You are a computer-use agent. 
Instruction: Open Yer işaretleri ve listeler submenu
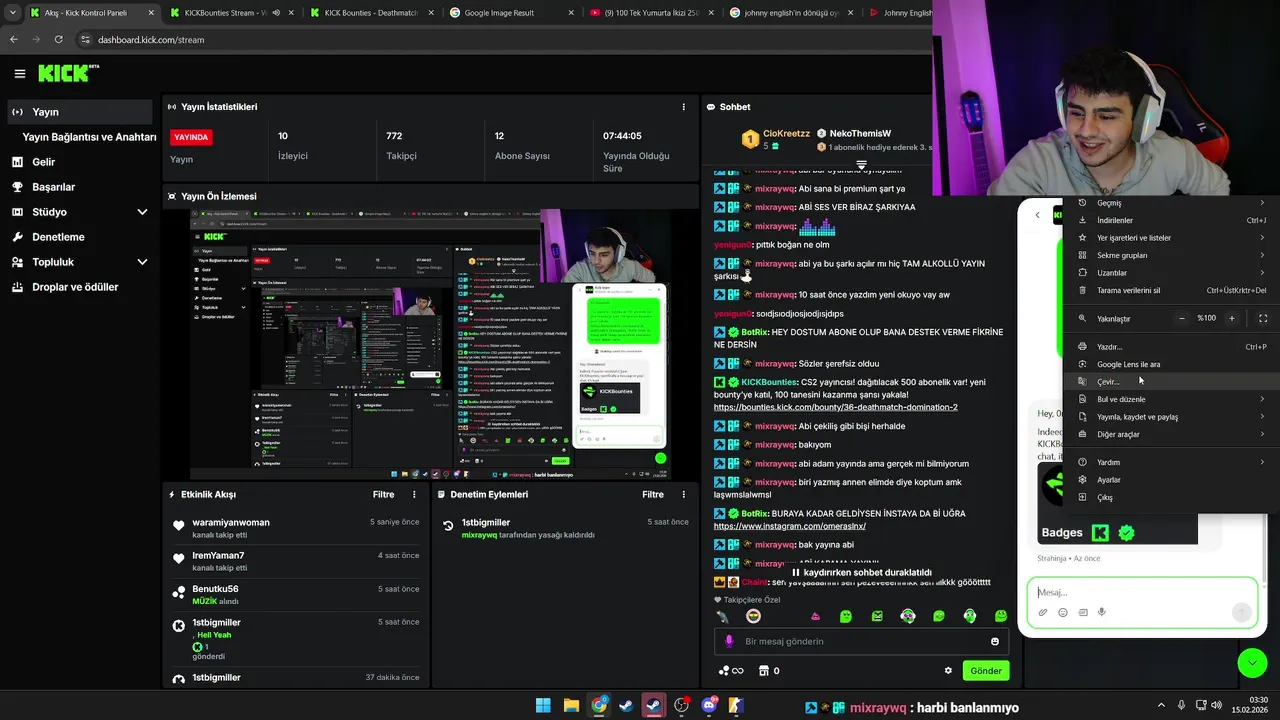point(1170,238)
